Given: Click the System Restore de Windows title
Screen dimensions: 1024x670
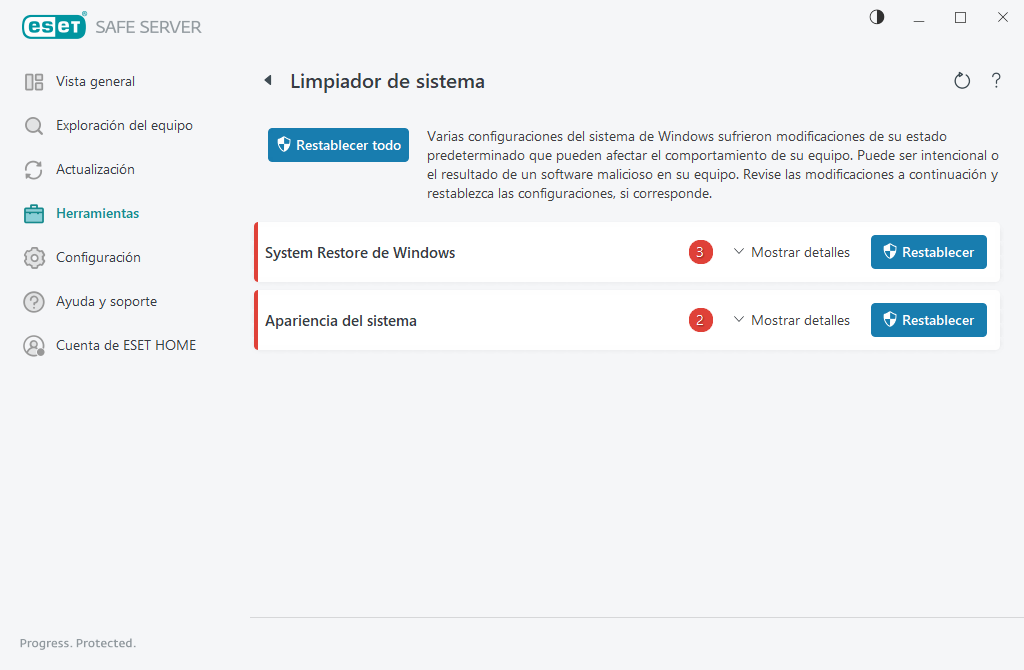Looking at the screenshot, I should (360, 253).
